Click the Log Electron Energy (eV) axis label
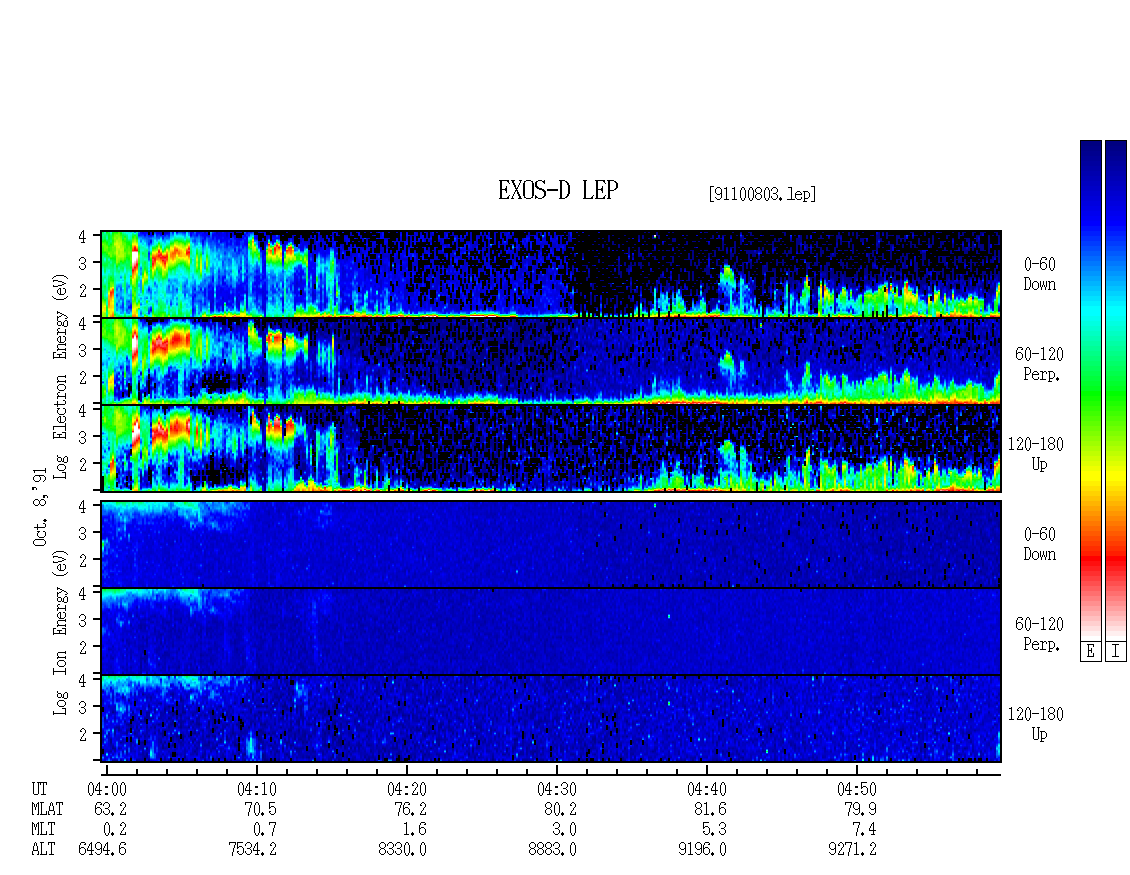The width and height of the screenshot is (1130, 875). click(x=60, y=376)
